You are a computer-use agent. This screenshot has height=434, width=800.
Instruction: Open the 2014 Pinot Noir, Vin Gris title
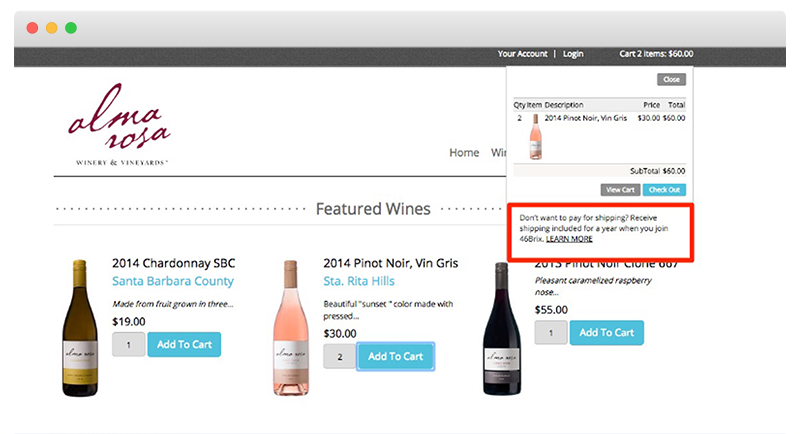(390, 263)
